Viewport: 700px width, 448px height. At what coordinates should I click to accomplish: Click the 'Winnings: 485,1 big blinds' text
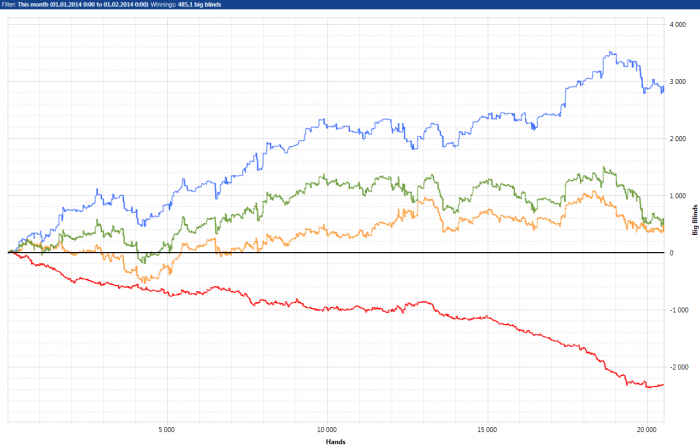tap(186, 4)
